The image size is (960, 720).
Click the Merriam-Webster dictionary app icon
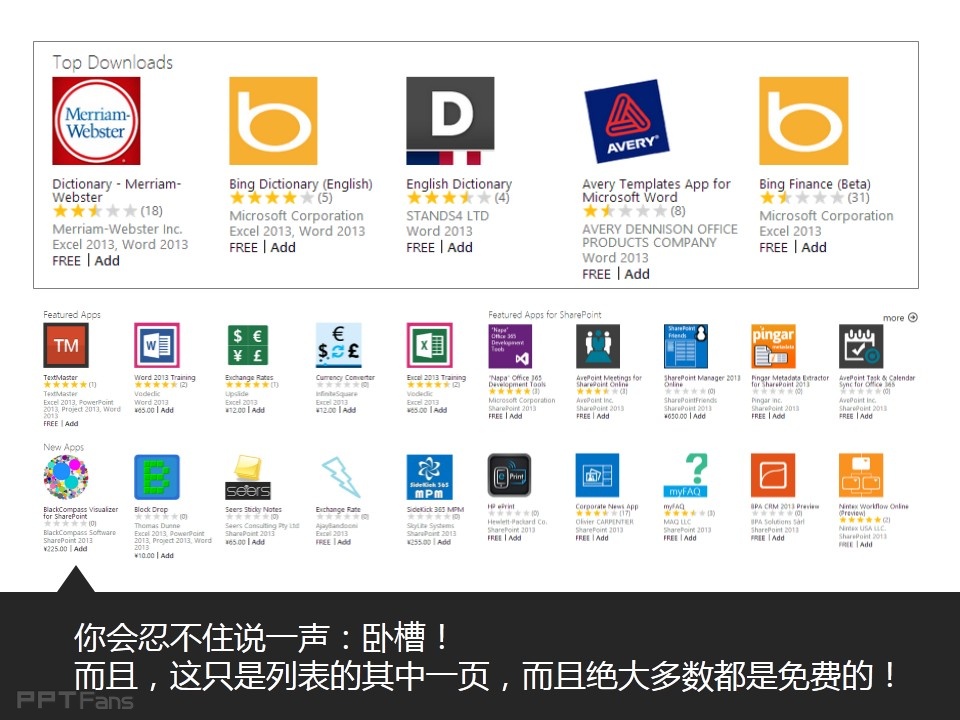coord(96,121)
